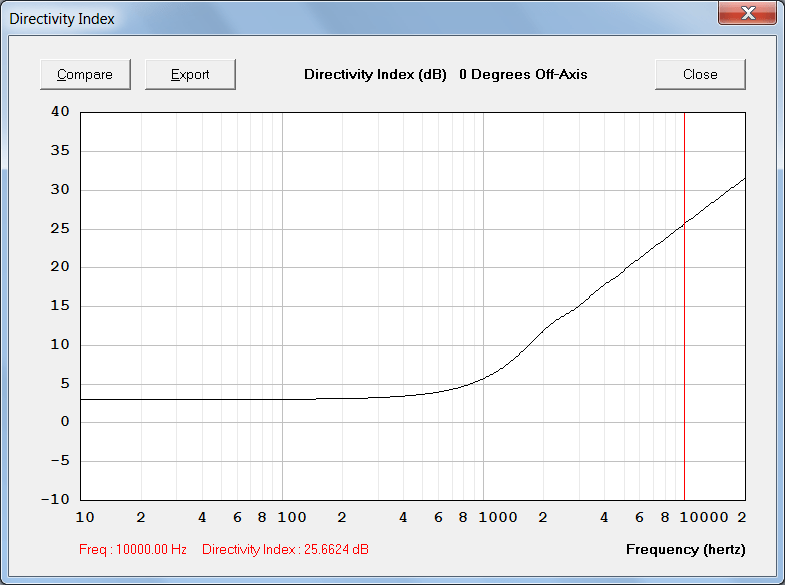
Task: Click the 1000 label on frequency axis
Action: click(x=498, y=517)
